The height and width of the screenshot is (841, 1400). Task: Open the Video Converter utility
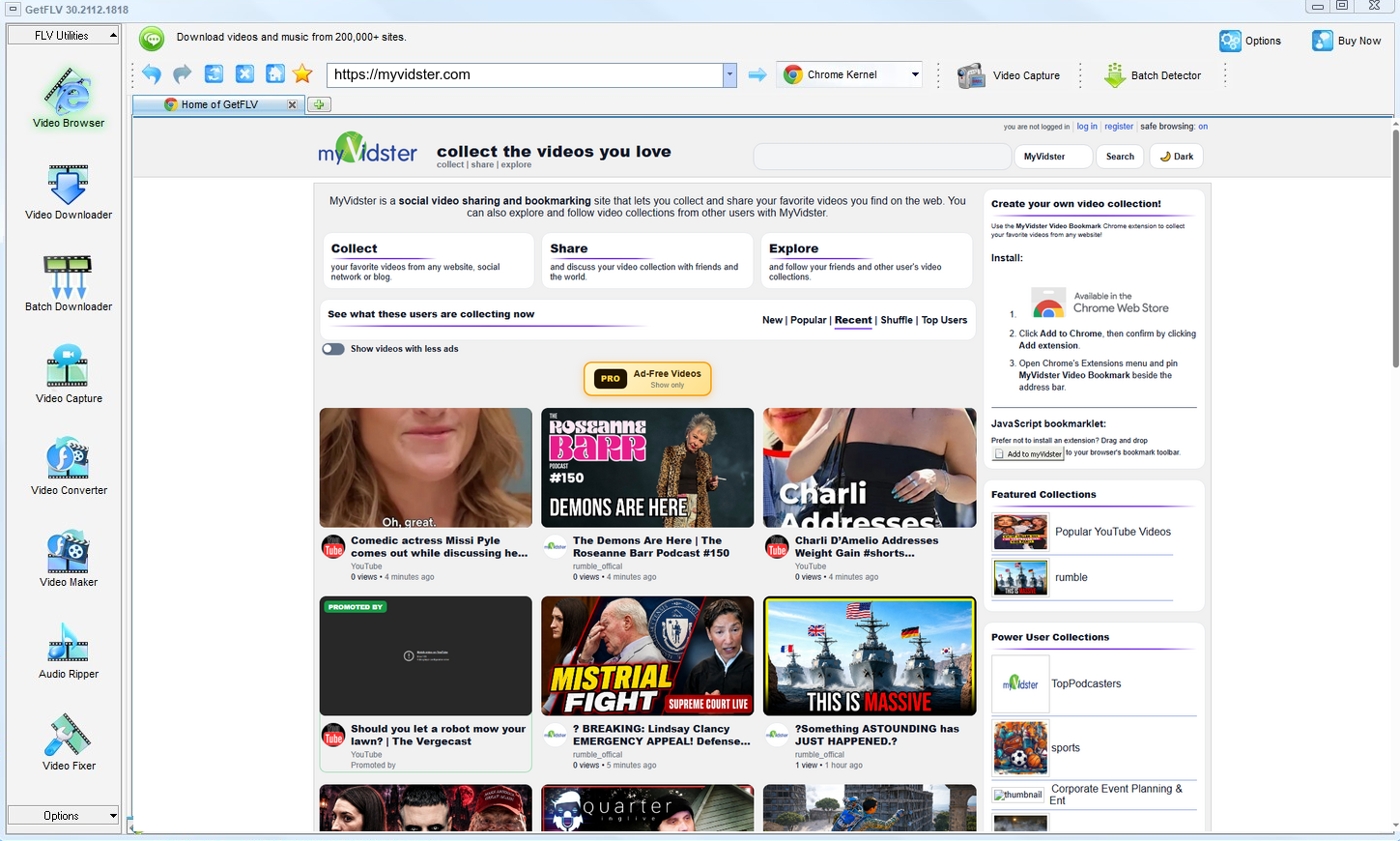(69, 467)
